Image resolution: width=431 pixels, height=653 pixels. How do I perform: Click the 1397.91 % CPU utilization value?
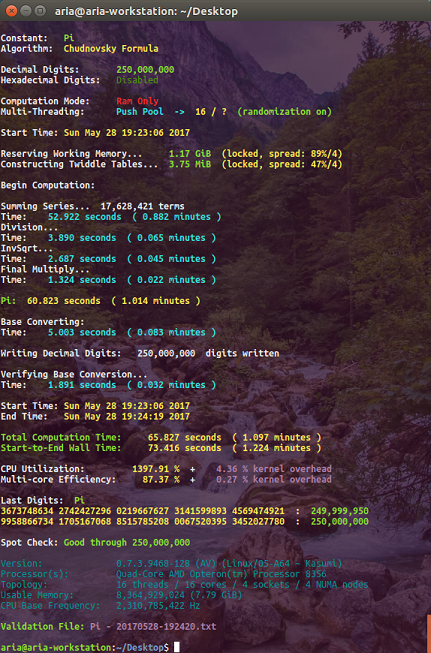pos(156,469)
